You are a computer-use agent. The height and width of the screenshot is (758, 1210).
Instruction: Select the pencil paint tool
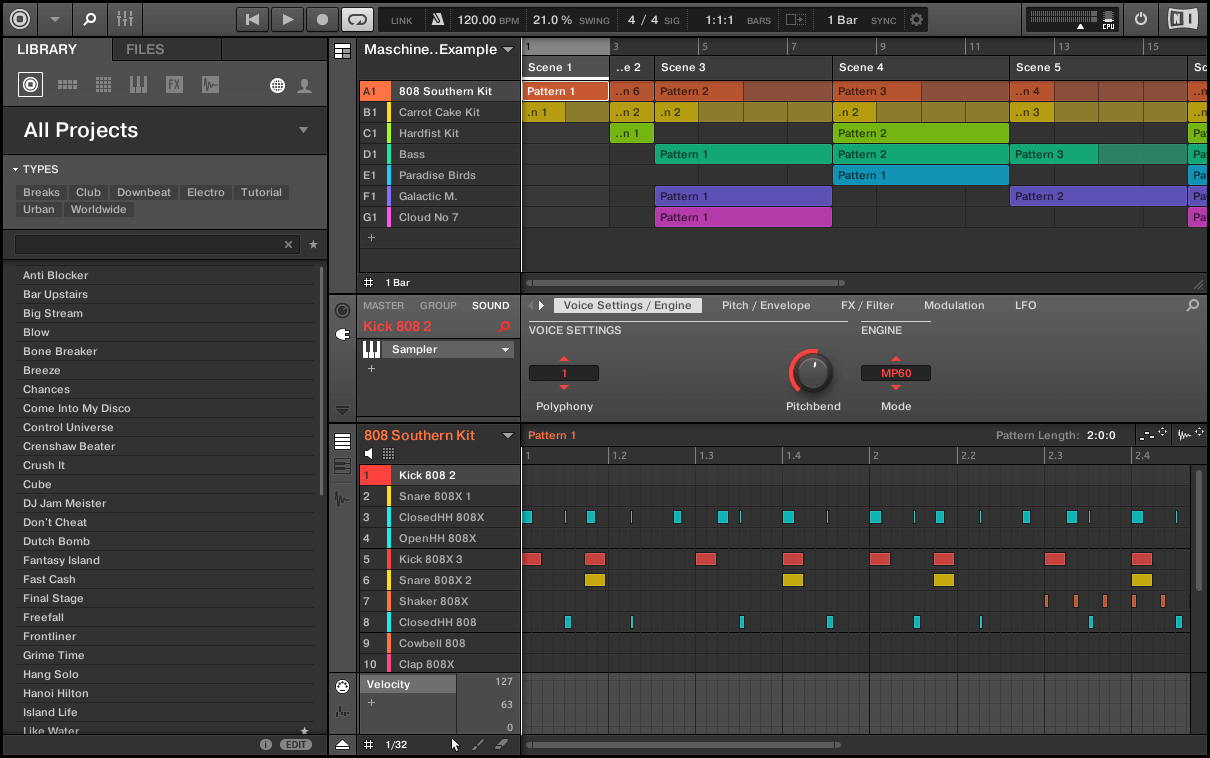[x=478, y=744]
